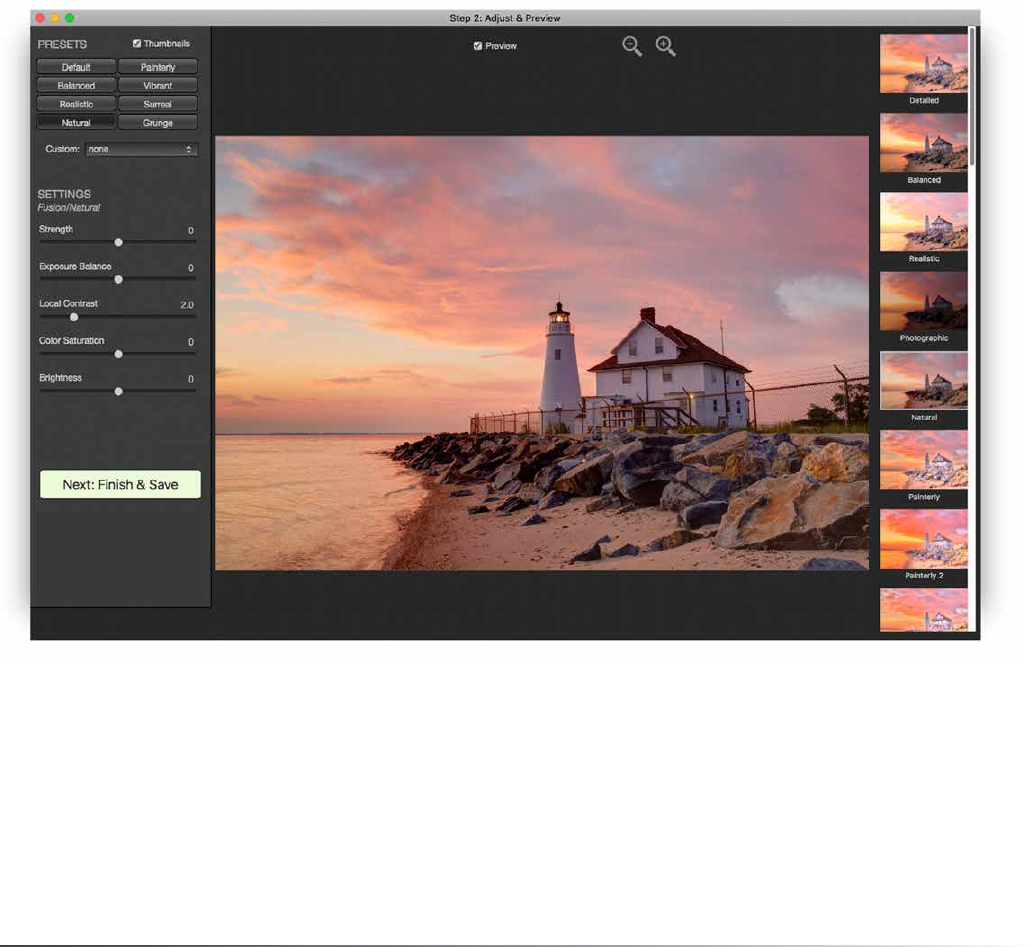Apply the Default preset button
This screenshot has width=1032, height=947.
point(76,67)
